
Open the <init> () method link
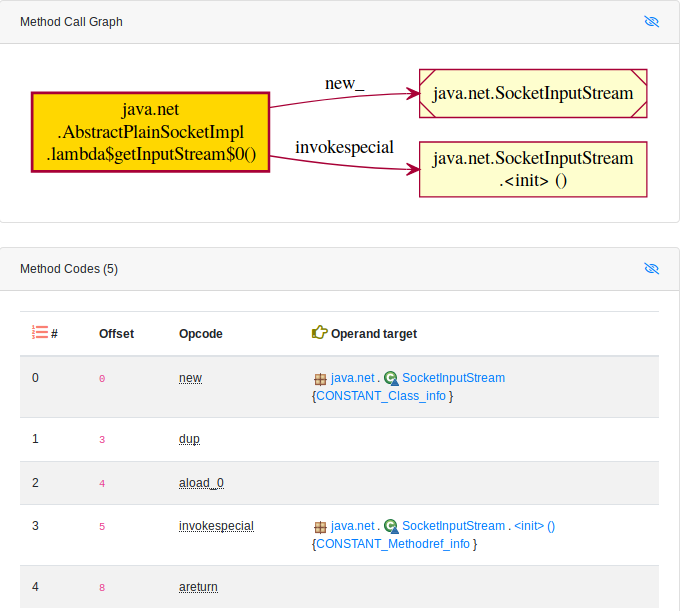tap(534, 526)
